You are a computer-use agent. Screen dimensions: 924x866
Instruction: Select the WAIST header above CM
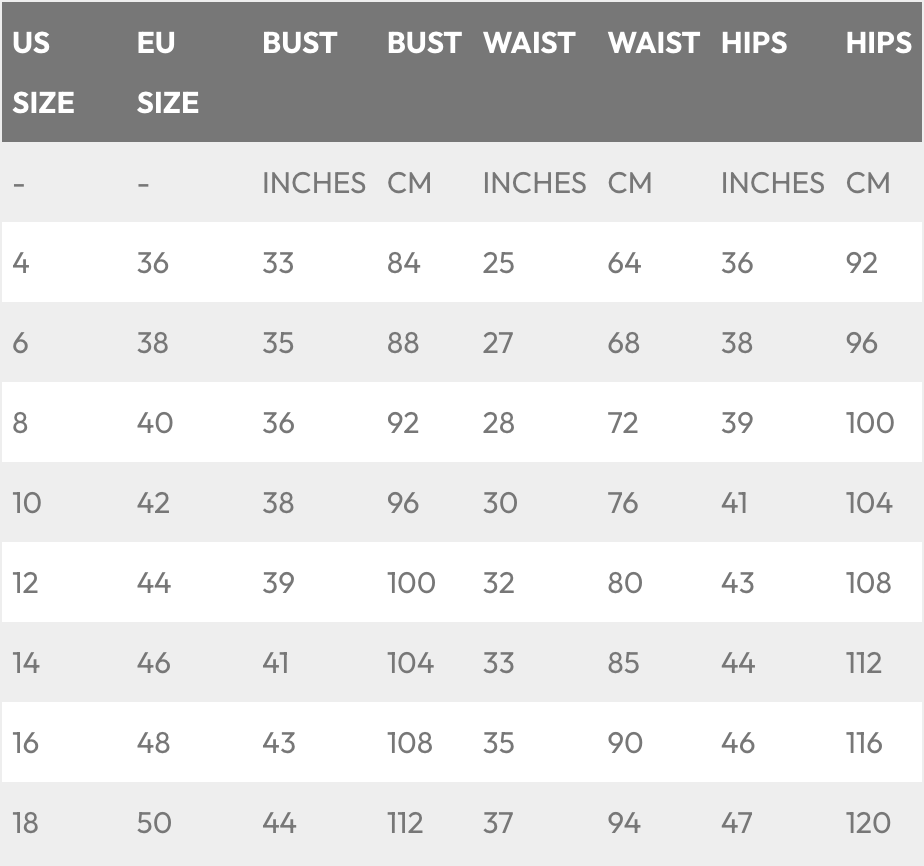click(652, 44)
